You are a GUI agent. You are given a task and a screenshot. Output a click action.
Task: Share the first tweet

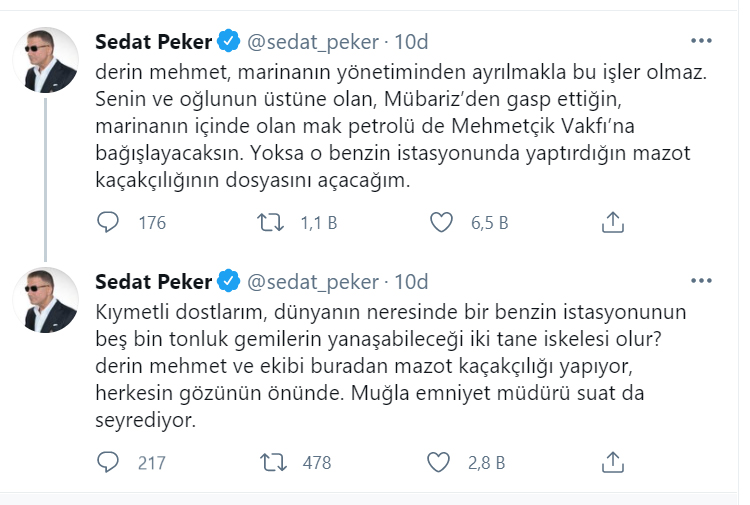tap(613, 222)
